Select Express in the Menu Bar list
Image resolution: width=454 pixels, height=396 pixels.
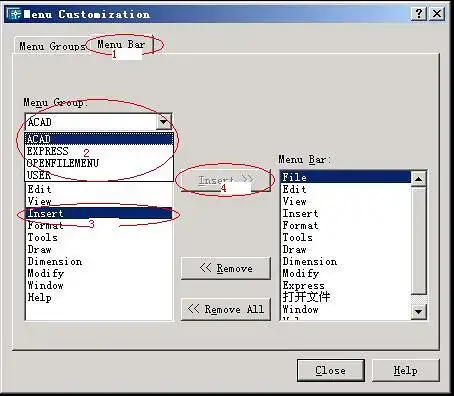click(346, 285)
